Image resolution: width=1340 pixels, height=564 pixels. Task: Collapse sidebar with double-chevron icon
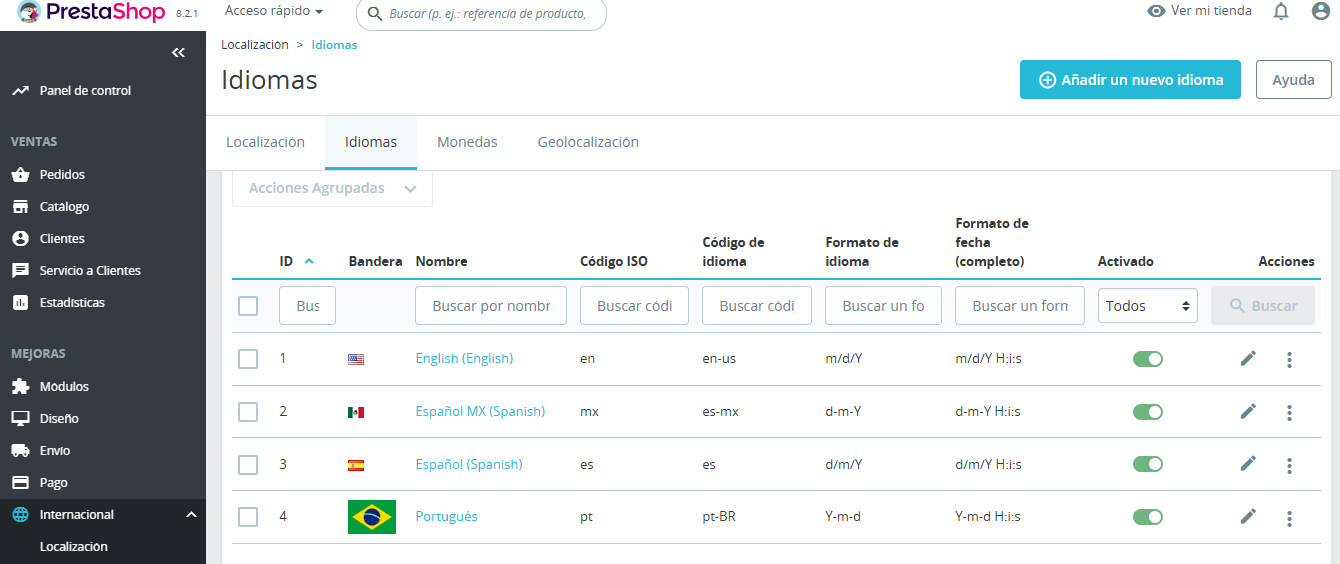click(178, 53)
